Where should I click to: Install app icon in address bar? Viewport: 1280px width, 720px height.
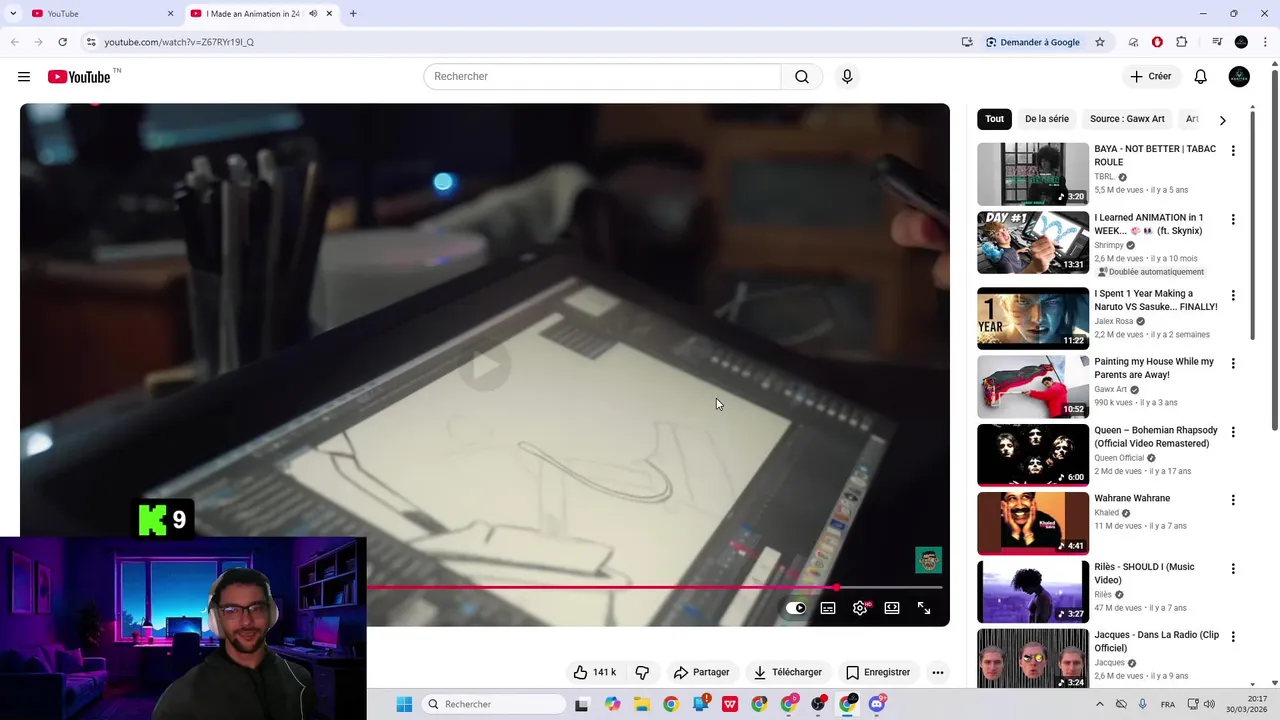click(x=967, y=42)
